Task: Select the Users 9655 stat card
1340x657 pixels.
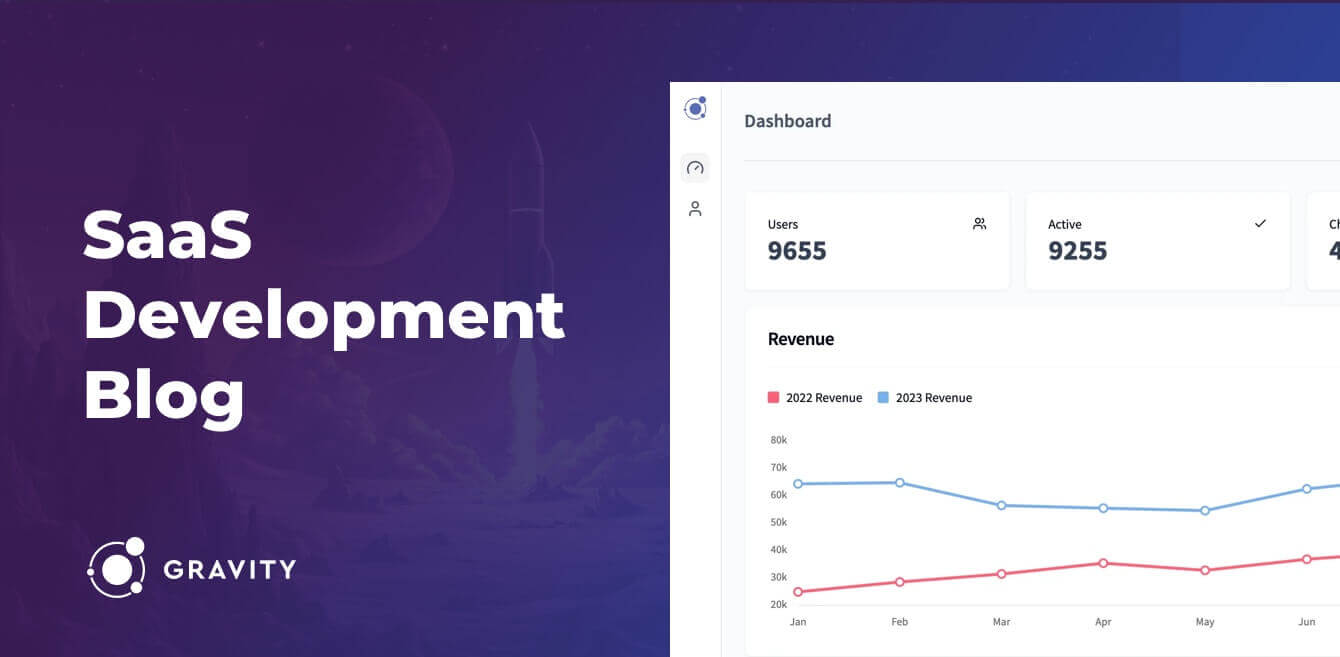Action: click(877, 241)
